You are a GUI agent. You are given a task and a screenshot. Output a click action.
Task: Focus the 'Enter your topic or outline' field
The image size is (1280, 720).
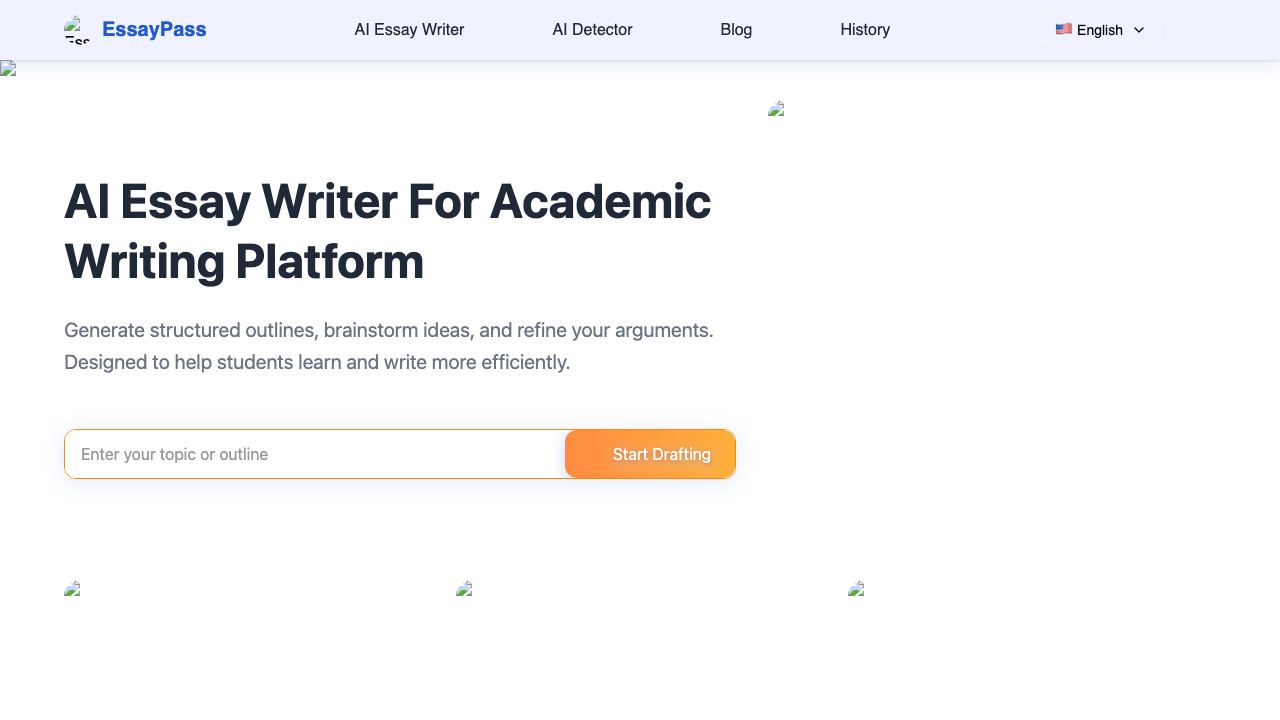pyautogui.click(x=315, y=454)
